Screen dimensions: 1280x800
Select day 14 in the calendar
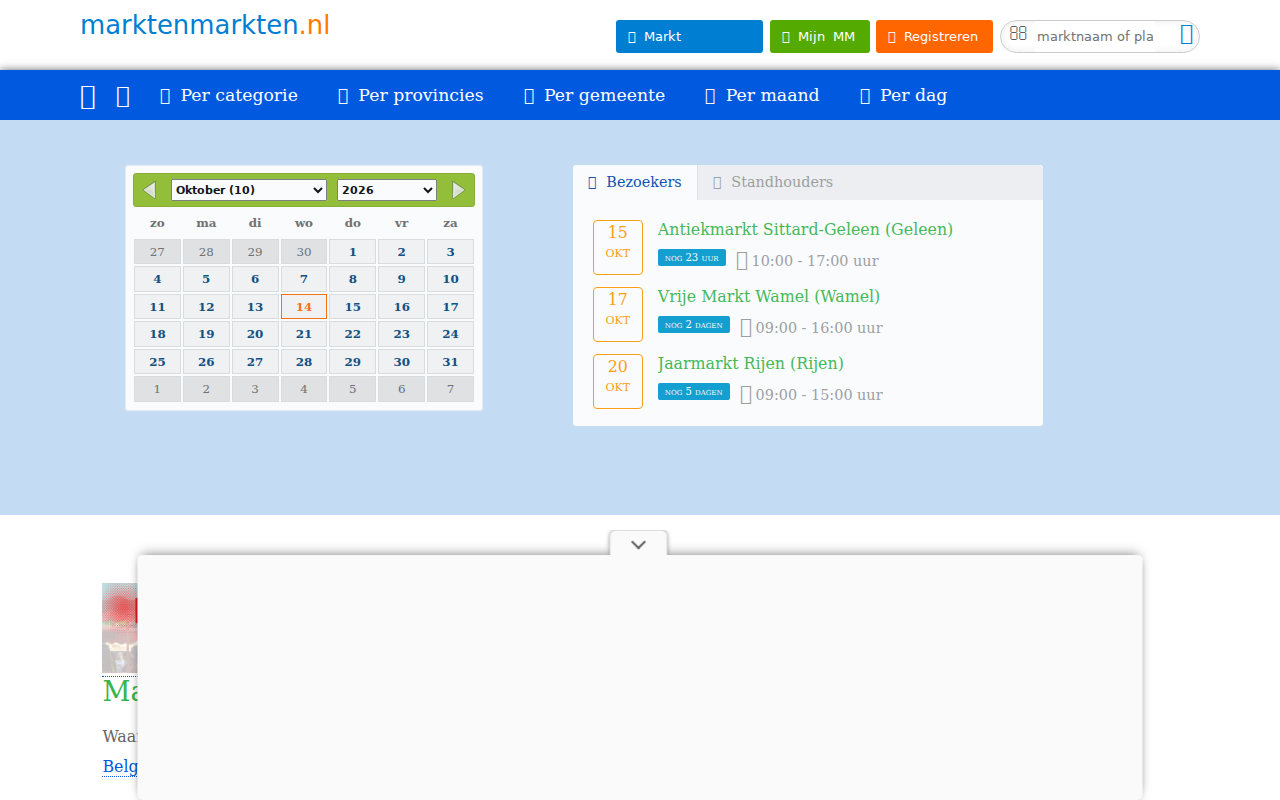(304, 307)
